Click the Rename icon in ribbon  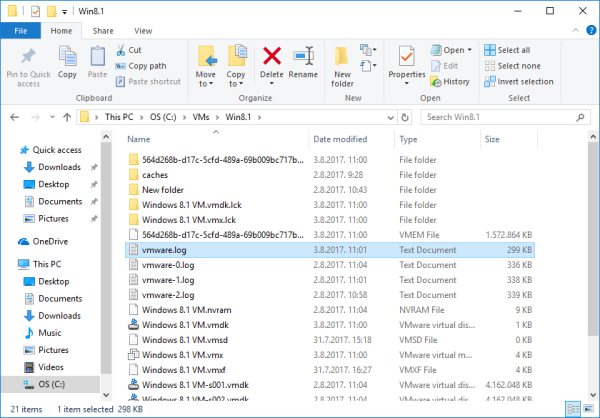(303, 61)
